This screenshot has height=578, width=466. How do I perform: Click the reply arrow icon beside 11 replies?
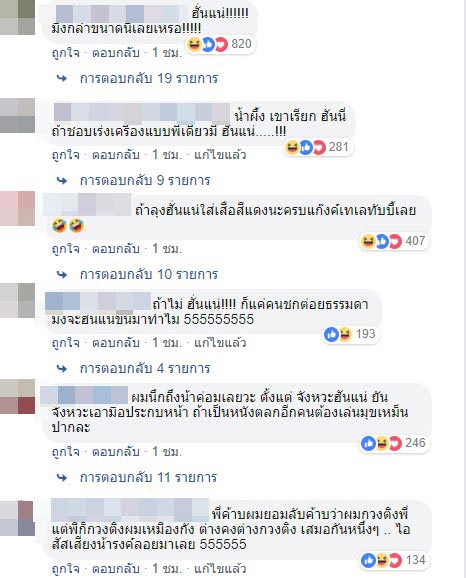tap(62, 478)
